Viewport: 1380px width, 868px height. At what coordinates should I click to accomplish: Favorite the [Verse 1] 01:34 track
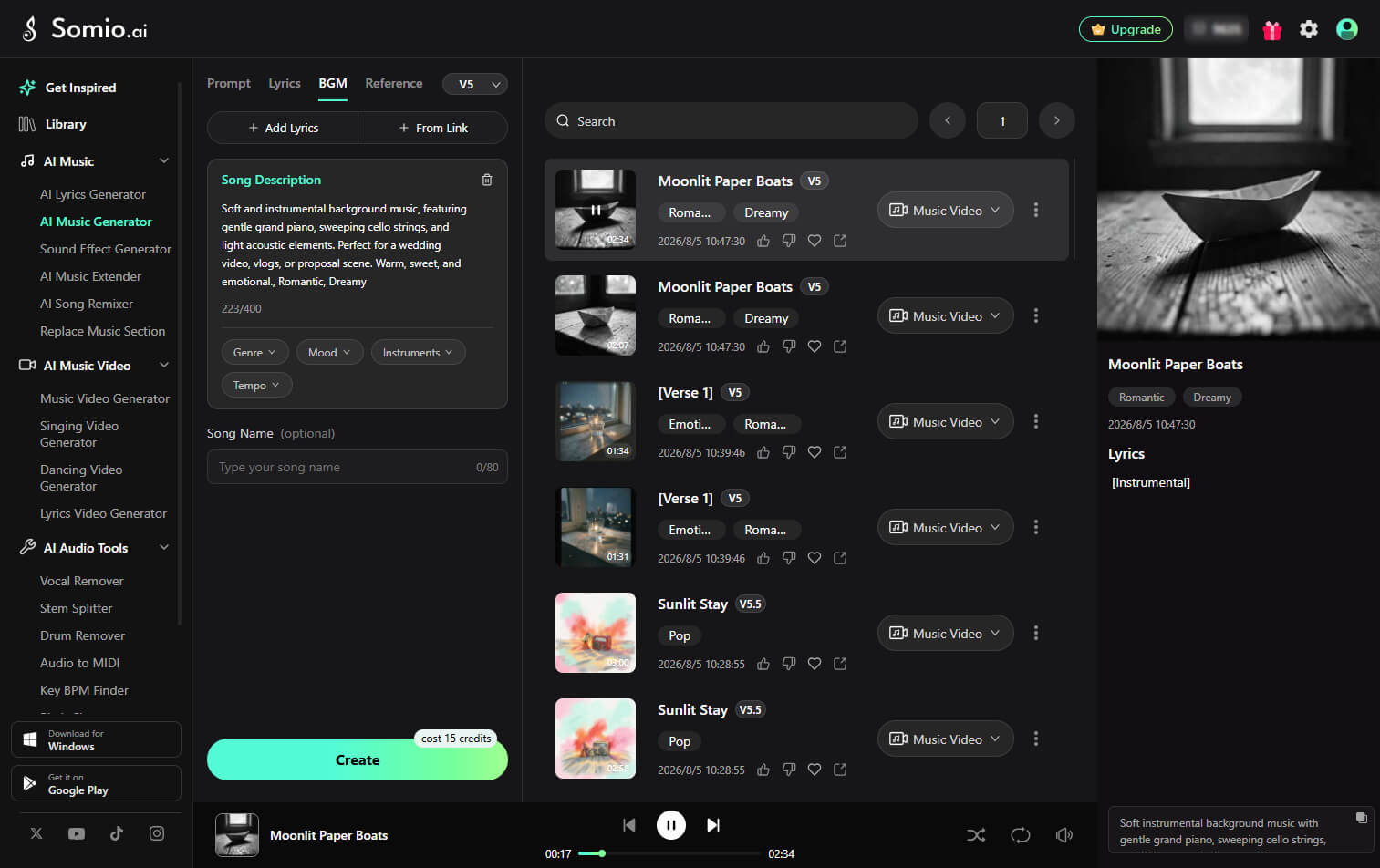tap(815, 452)
